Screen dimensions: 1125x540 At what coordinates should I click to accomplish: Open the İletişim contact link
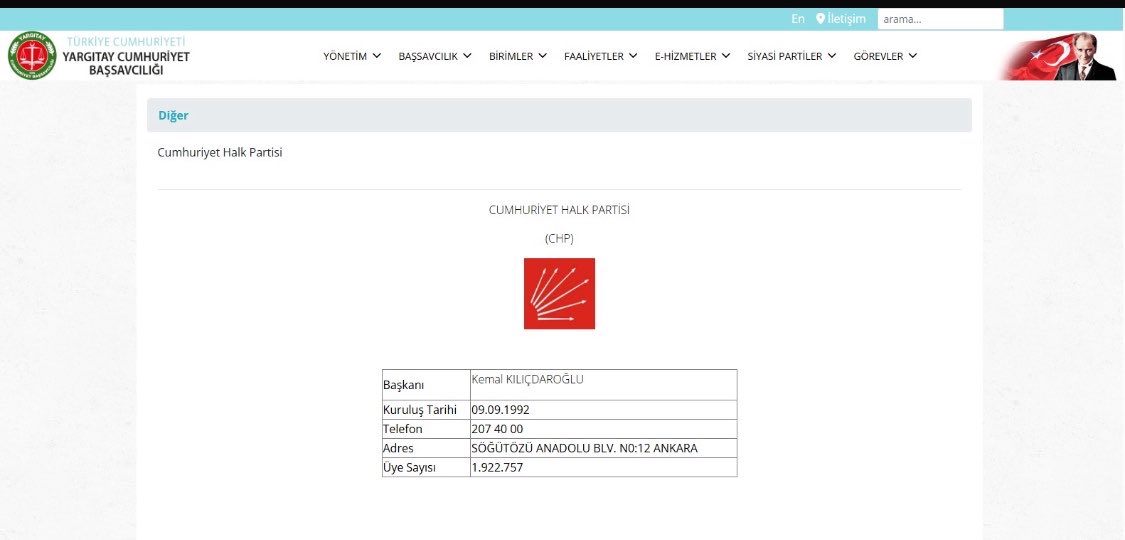[847, 19]
